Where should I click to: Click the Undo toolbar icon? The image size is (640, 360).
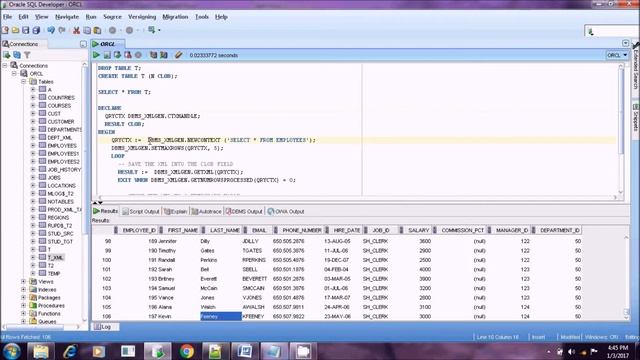[x=51, y=30]
